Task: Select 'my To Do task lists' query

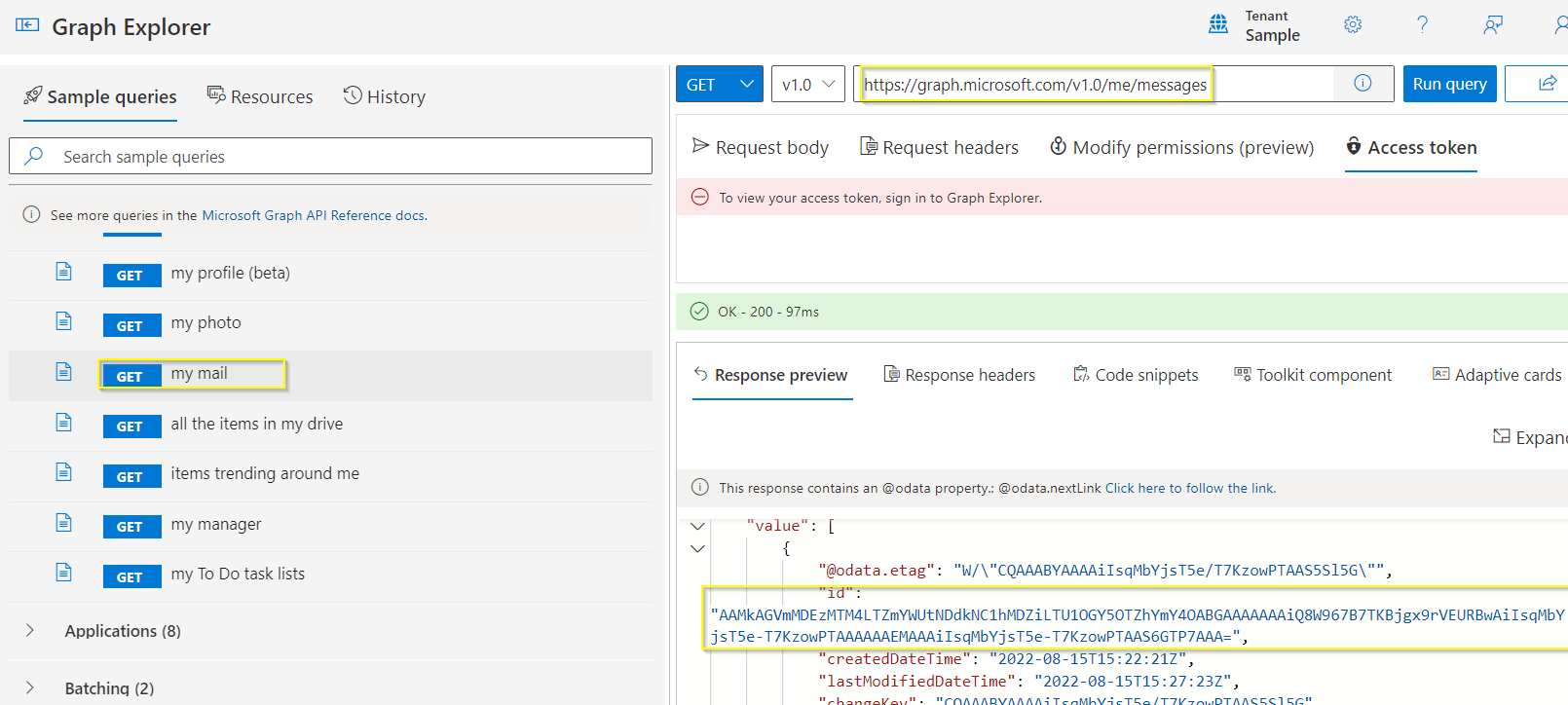Action: tap(238, 574)
